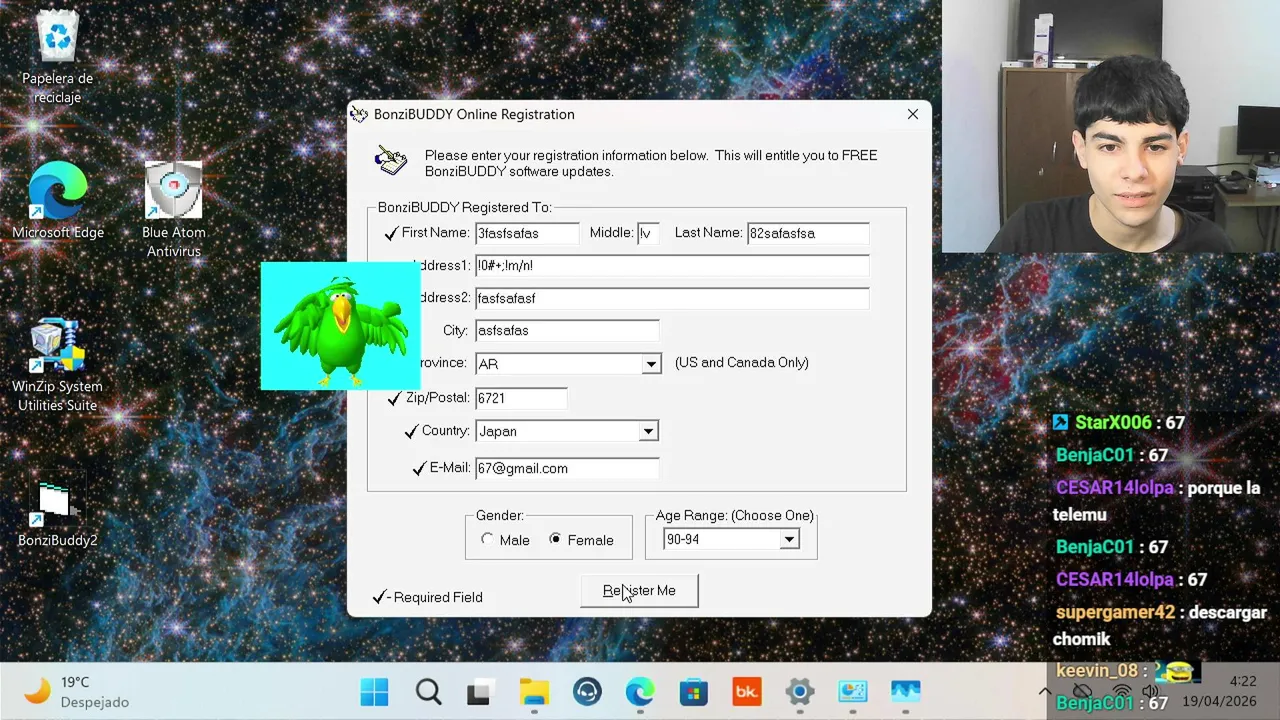Click the "BonziBUDDY Registered To:" group label
Viewport: 1280px width, 720px height.
(x=464, y=207)
